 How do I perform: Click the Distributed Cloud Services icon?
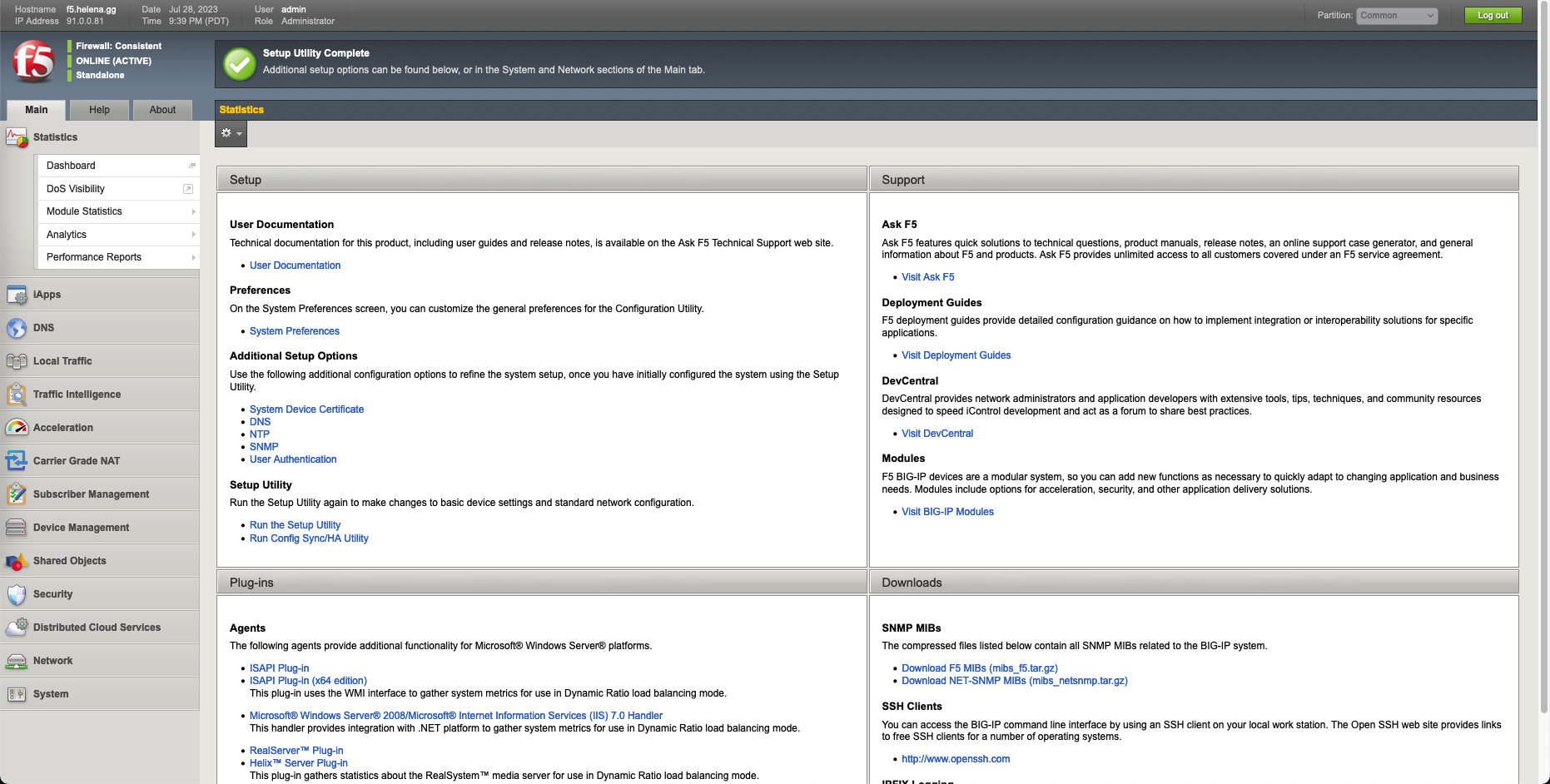point(17,628)
